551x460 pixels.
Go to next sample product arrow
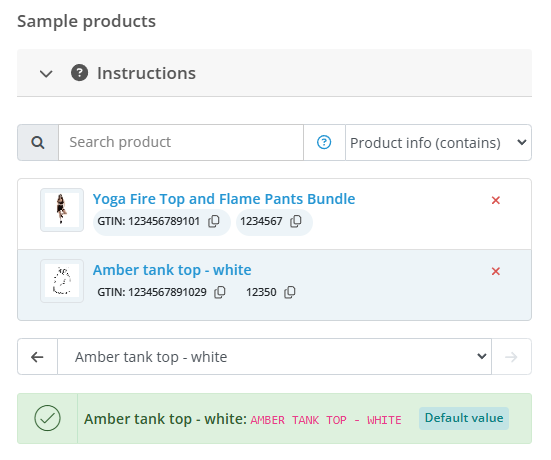coord(511,357)
